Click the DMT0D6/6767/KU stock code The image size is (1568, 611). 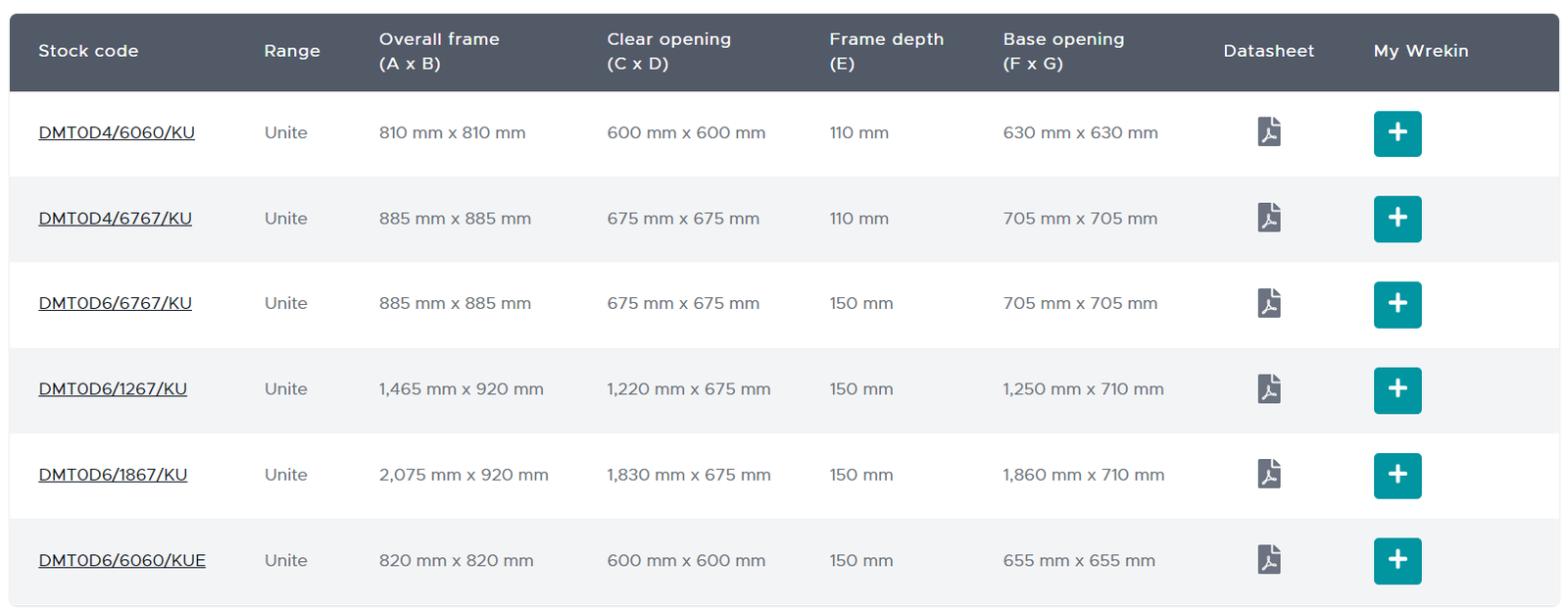pyautogui.click(x=115, y=303)
